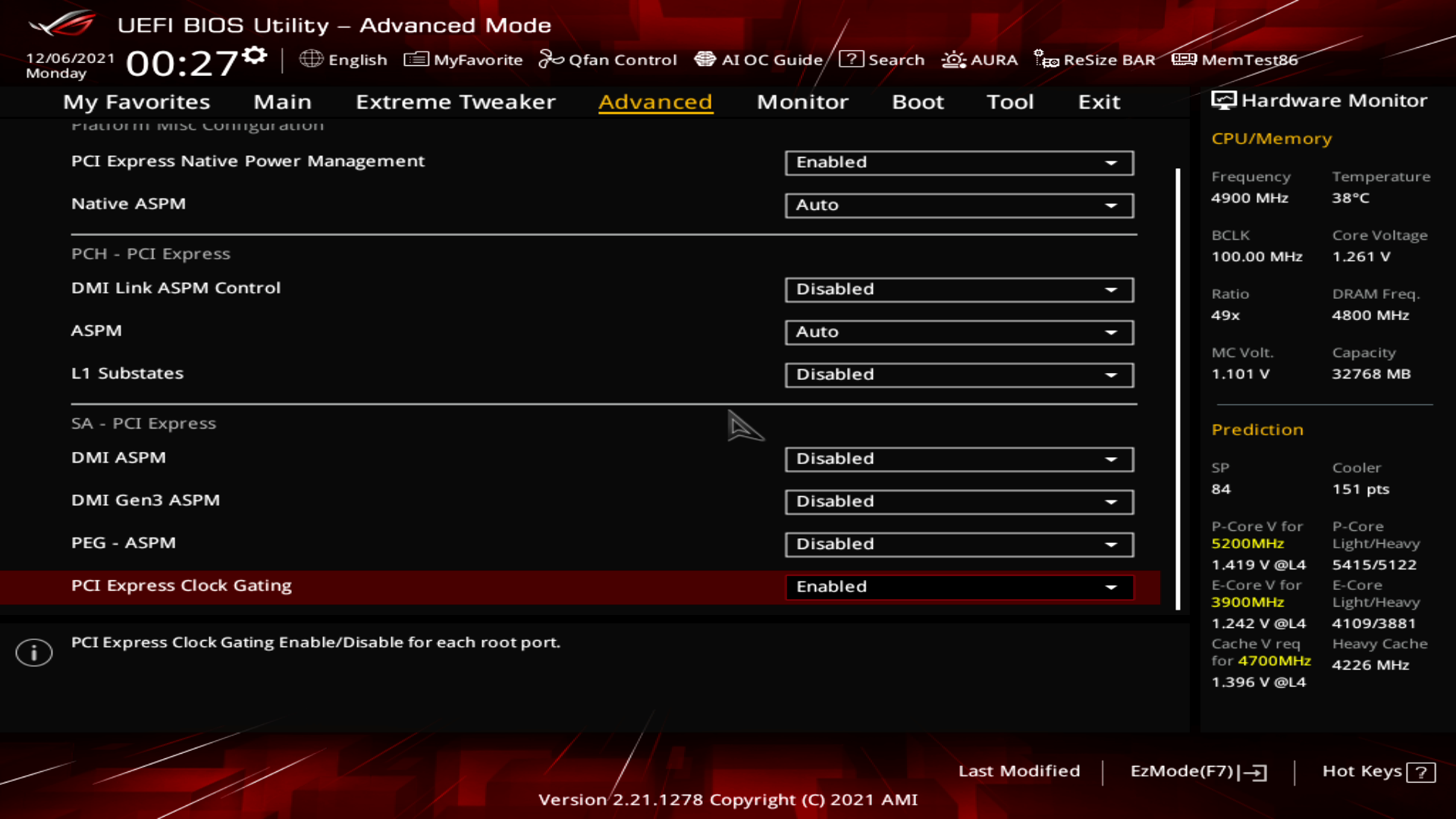Open DMI Link ASPM Control dropdown

tap(959, 290)
